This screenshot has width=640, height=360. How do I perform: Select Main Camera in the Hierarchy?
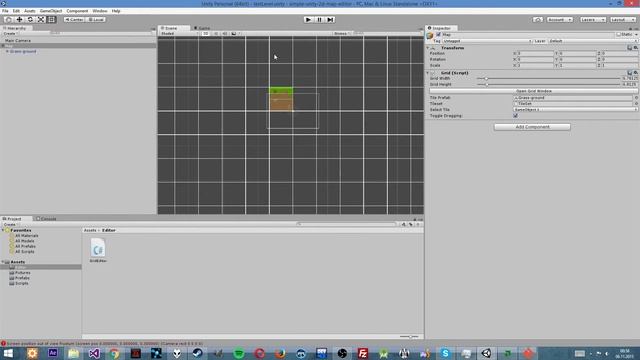(x=18, y=40)
